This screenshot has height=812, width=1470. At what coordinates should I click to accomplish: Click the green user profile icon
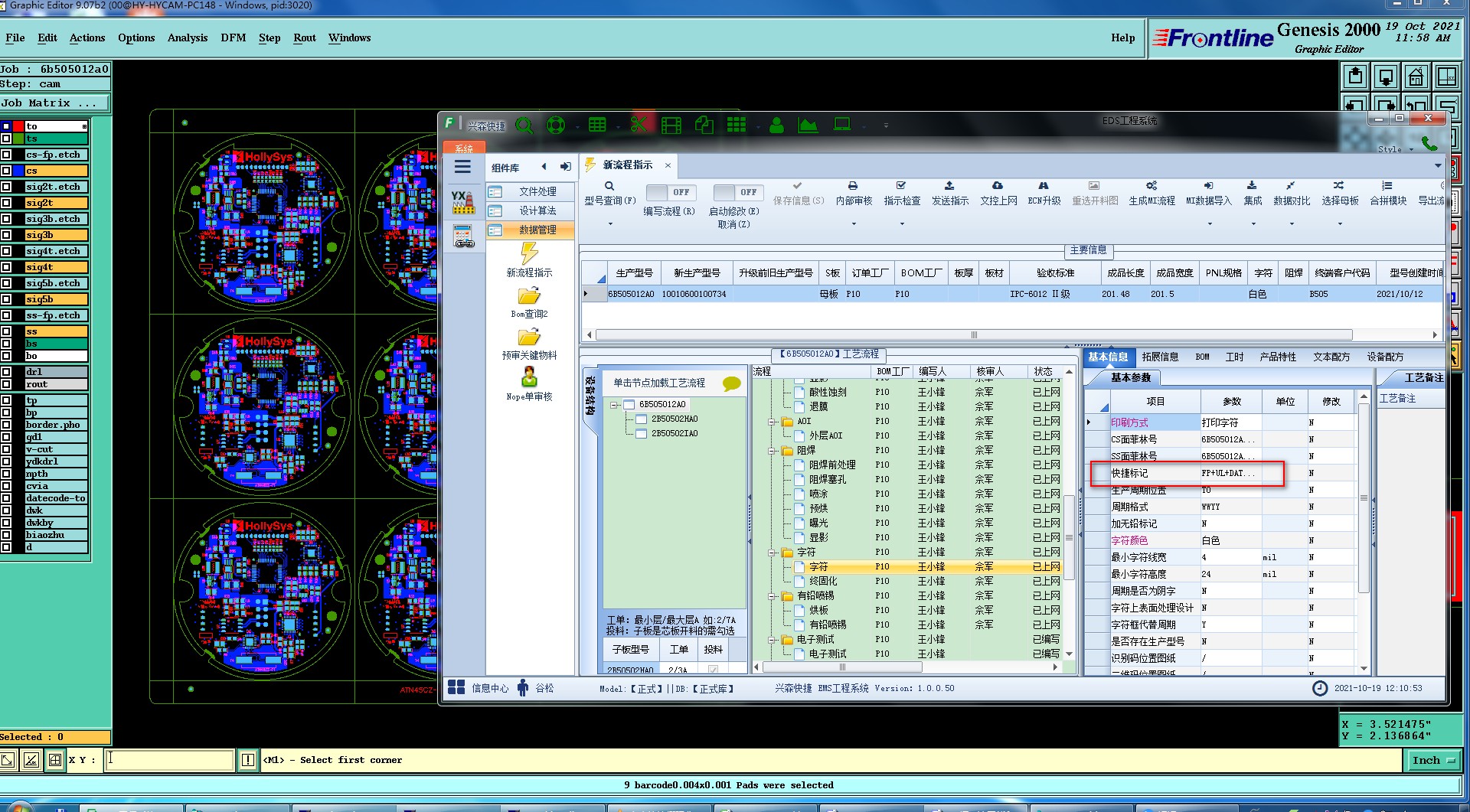(777, 125)
